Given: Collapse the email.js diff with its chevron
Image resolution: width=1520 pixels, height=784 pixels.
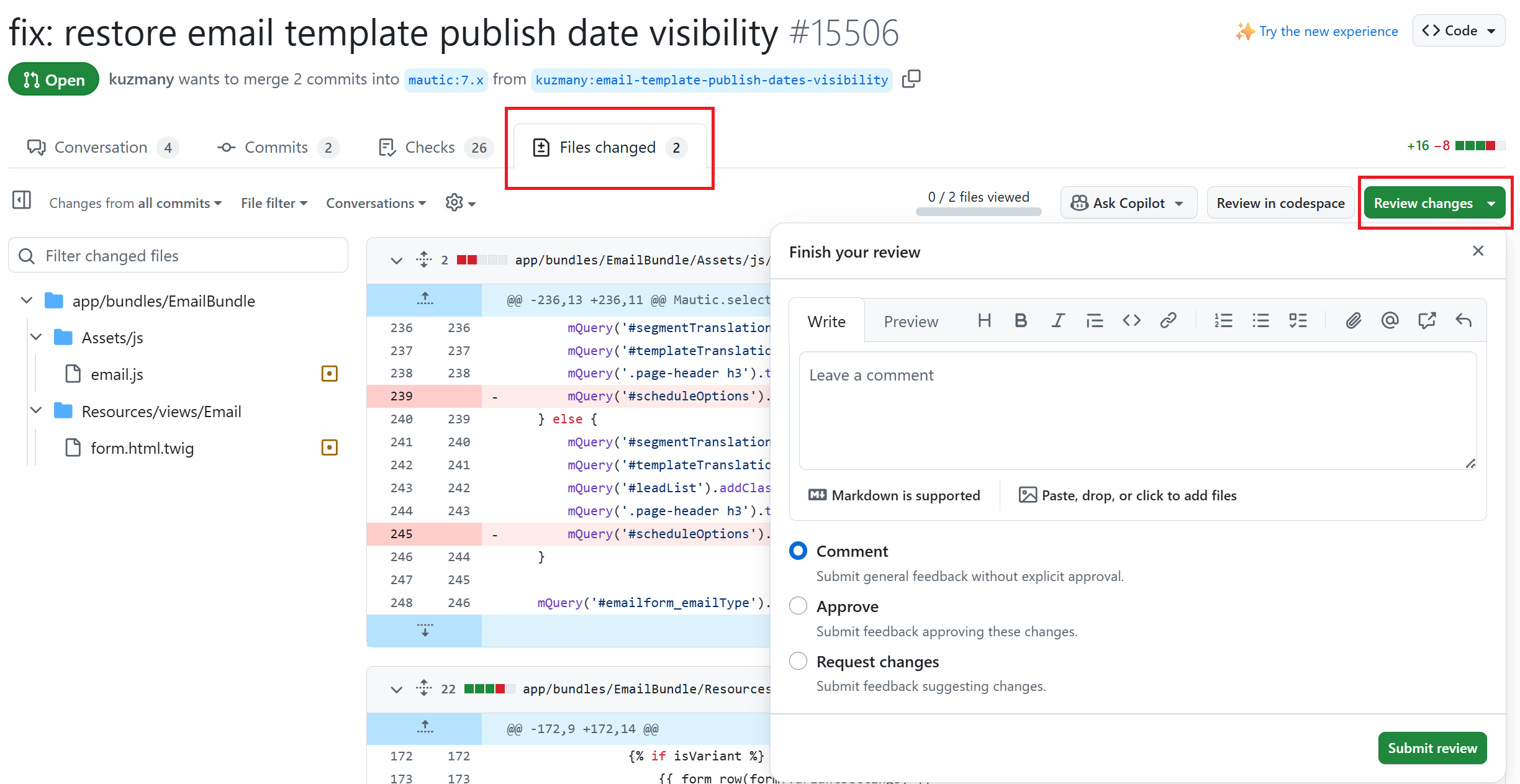Looking at the screenshot, I should [x=397, y=260].
